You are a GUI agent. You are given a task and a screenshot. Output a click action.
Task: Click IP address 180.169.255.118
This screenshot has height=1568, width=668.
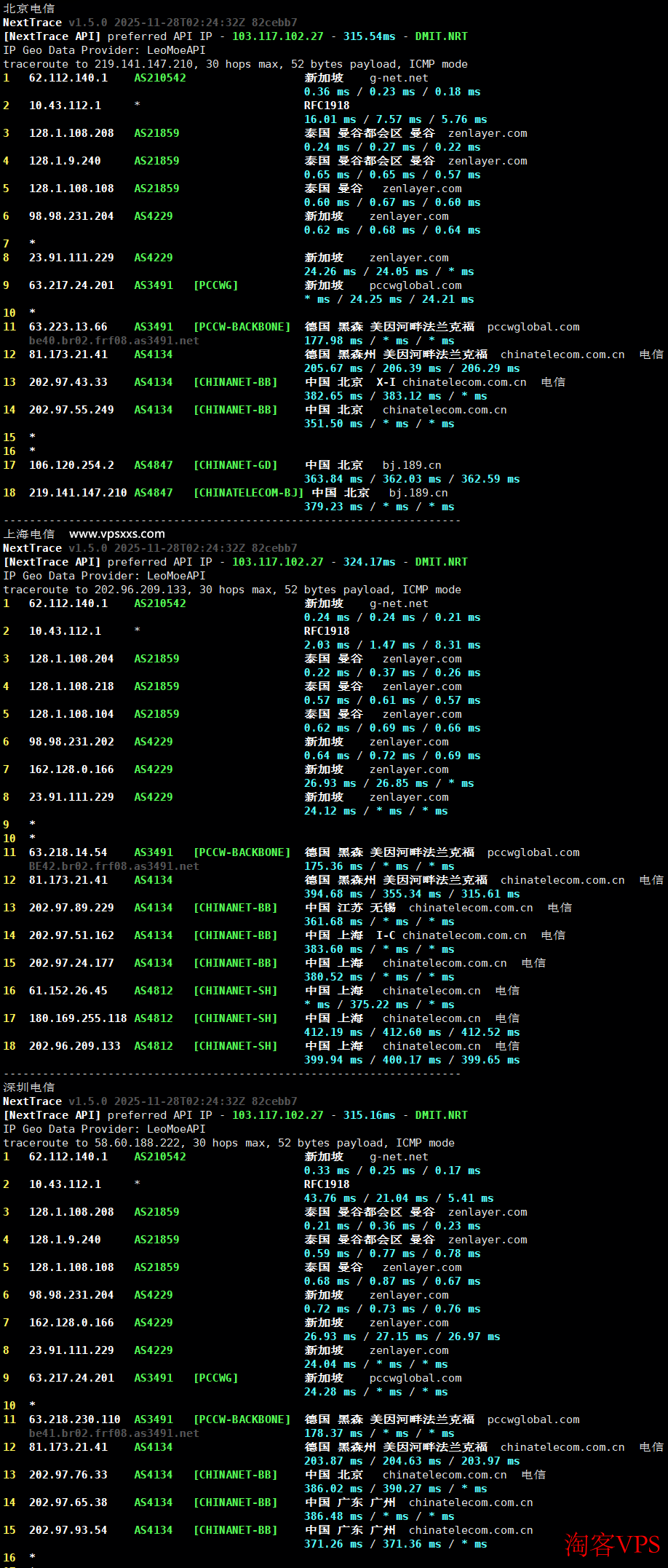78,1018
